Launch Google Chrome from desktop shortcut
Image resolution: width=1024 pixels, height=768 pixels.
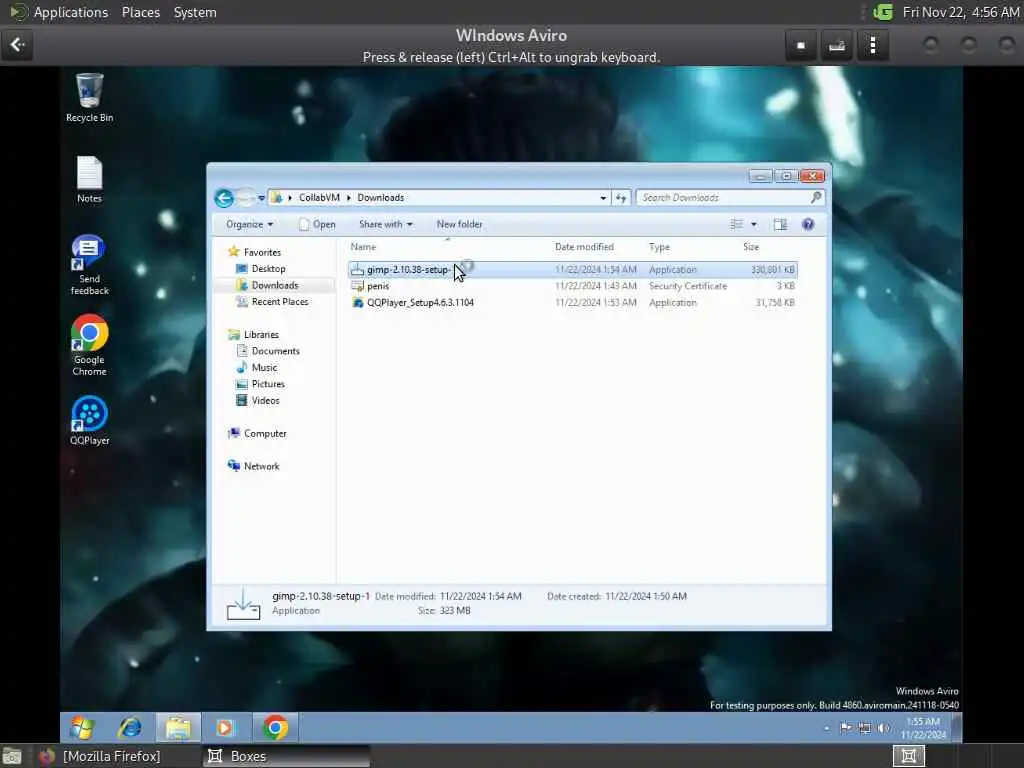click(89, 345)
